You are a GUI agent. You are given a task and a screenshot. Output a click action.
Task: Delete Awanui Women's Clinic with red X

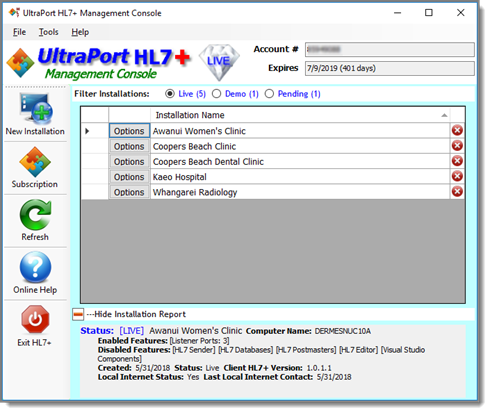click(x=457, y=130)
